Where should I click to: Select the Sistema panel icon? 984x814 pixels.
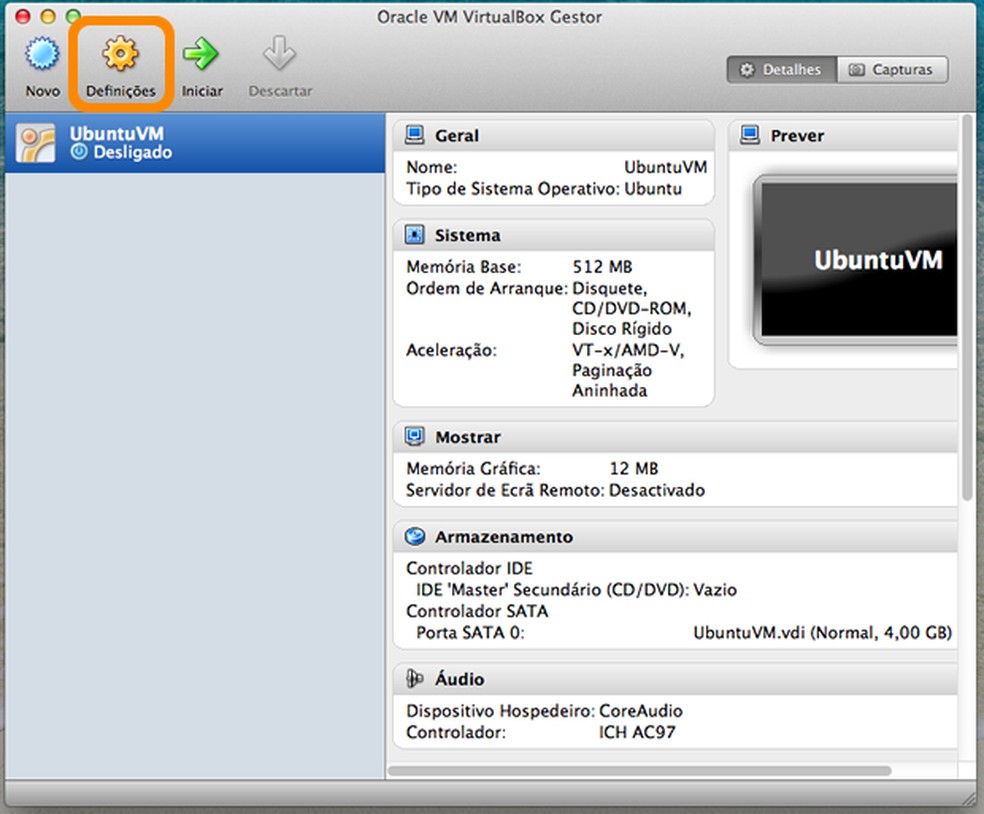pos(415,234)
